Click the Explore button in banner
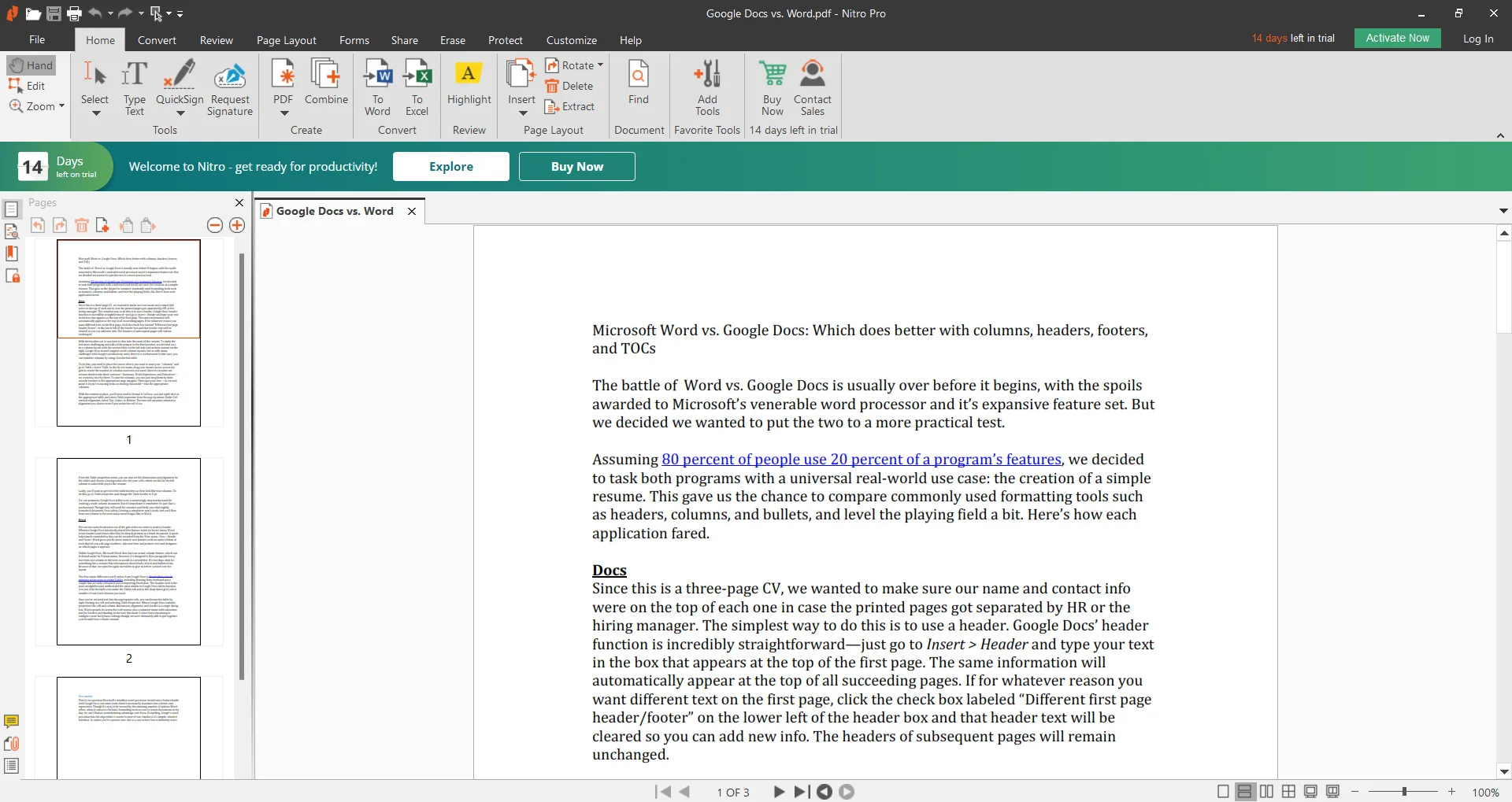1512x802 pixels. (x=451, y=167)
